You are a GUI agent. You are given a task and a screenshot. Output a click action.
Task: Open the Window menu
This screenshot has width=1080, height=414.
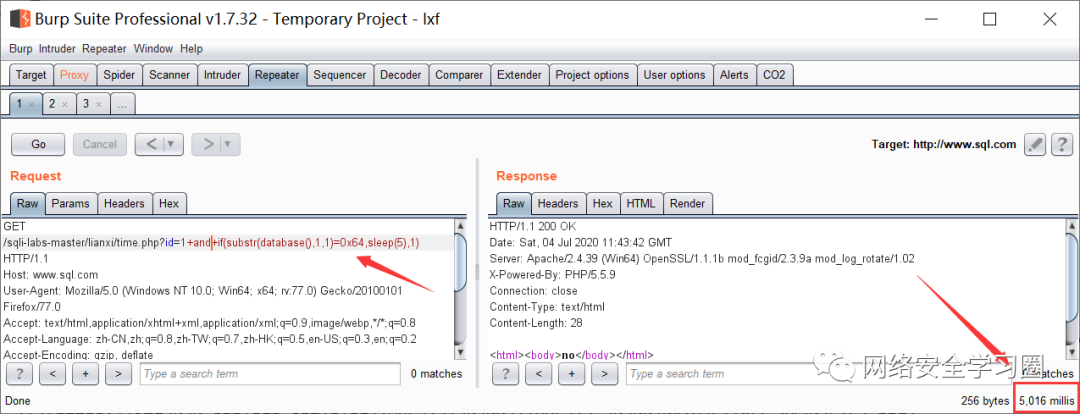[153, 49]
